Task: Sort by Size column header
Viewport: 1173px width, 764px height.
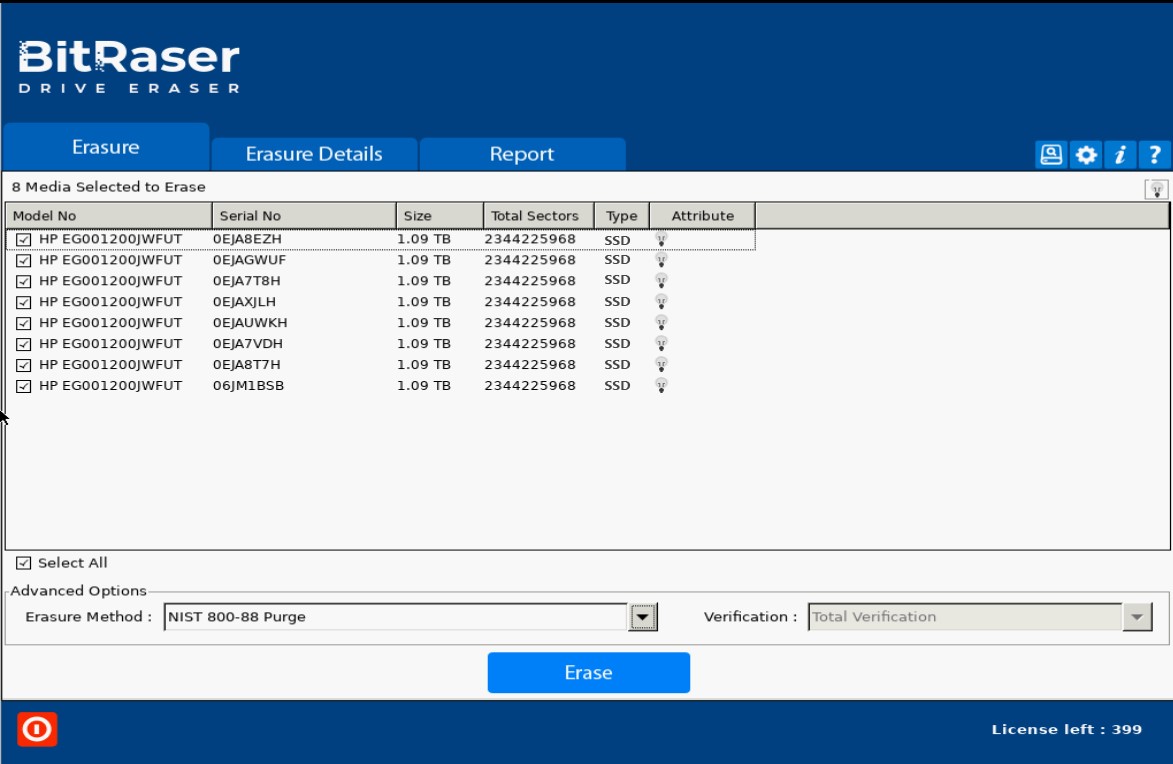Action: tap(440, 216)
